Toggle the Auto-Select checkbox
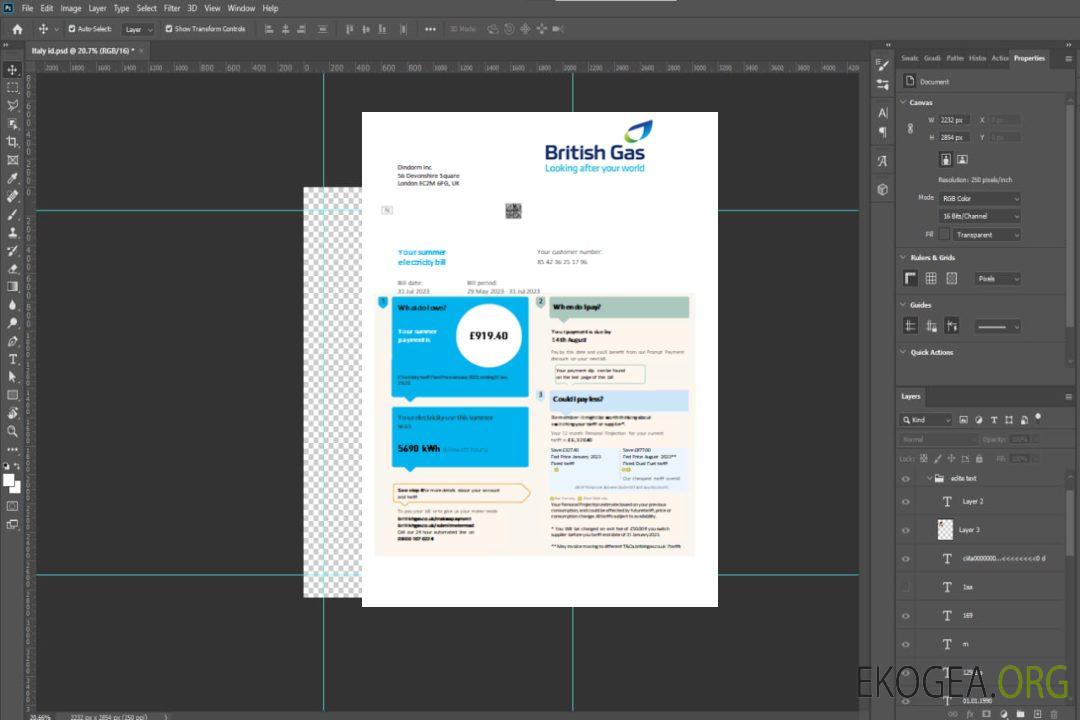Screen dimensions: 1080x720 [72, 29]
